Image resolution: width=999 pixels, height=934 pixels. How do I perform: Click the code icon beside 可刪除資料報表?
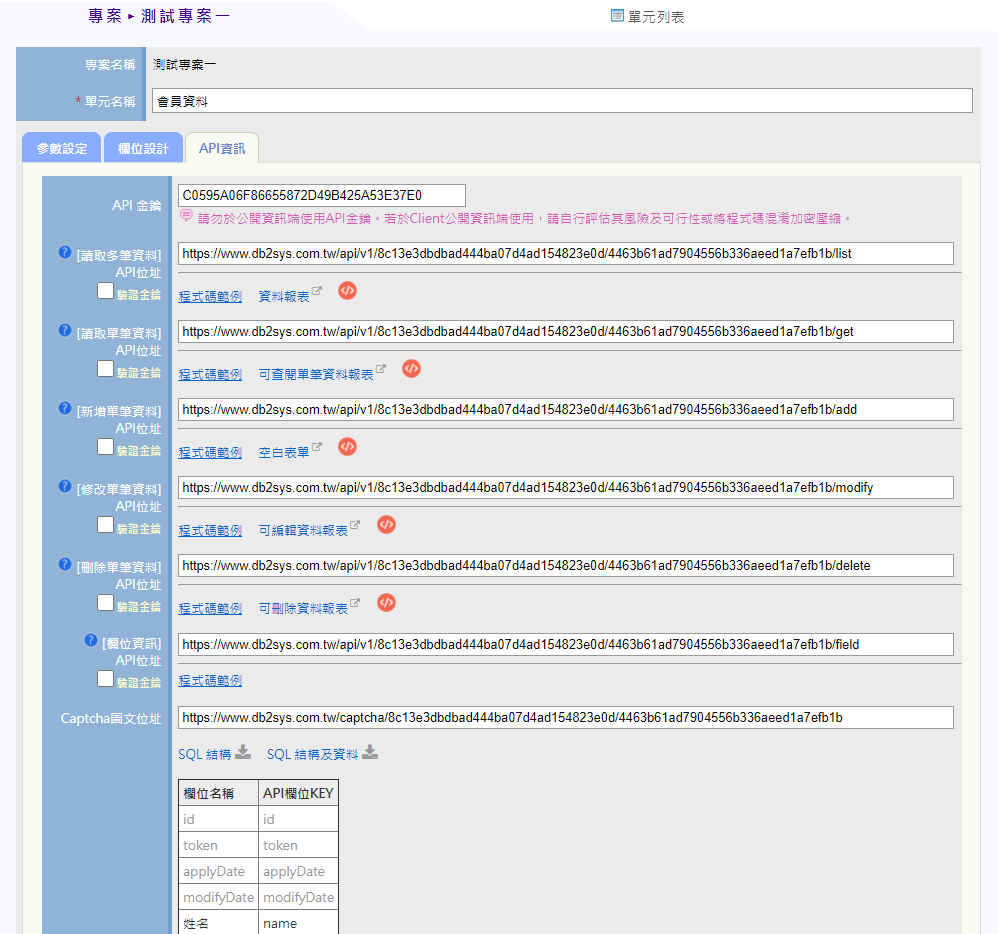pyautogui.click(x=386, y=603)
